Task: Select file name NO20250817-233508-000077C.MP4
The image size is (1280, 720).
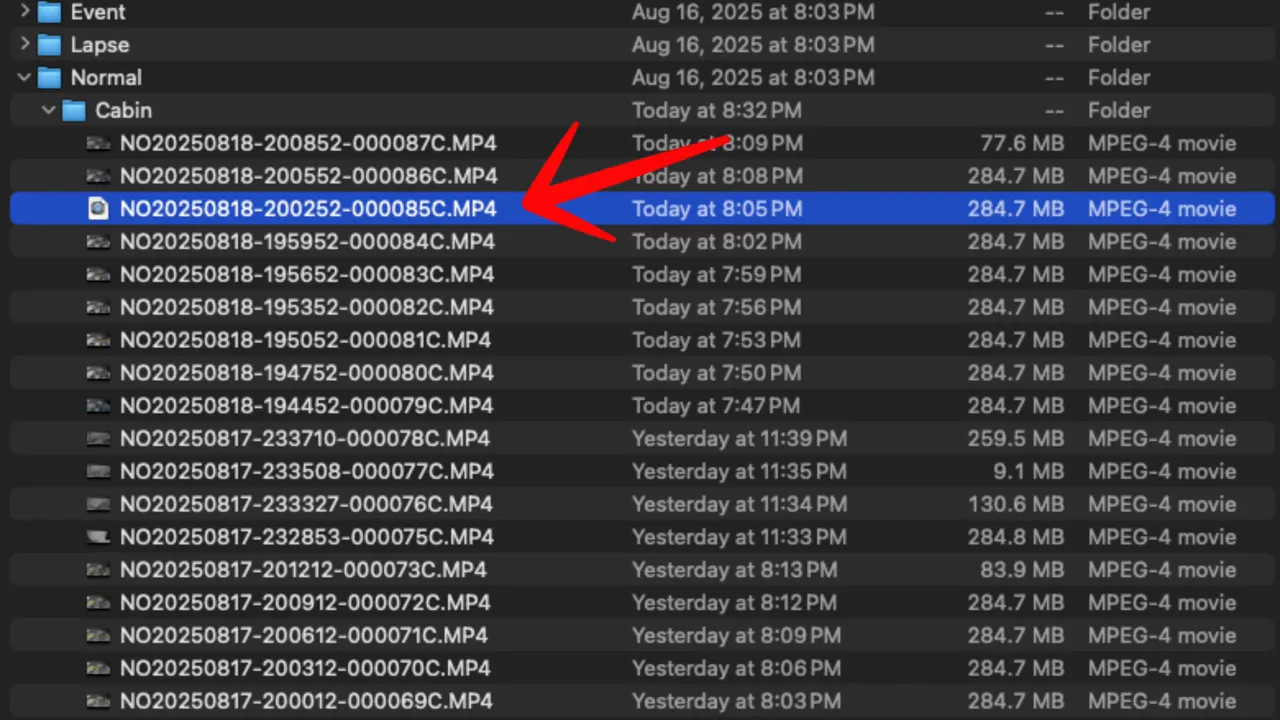Action: (x=307, y=471)
